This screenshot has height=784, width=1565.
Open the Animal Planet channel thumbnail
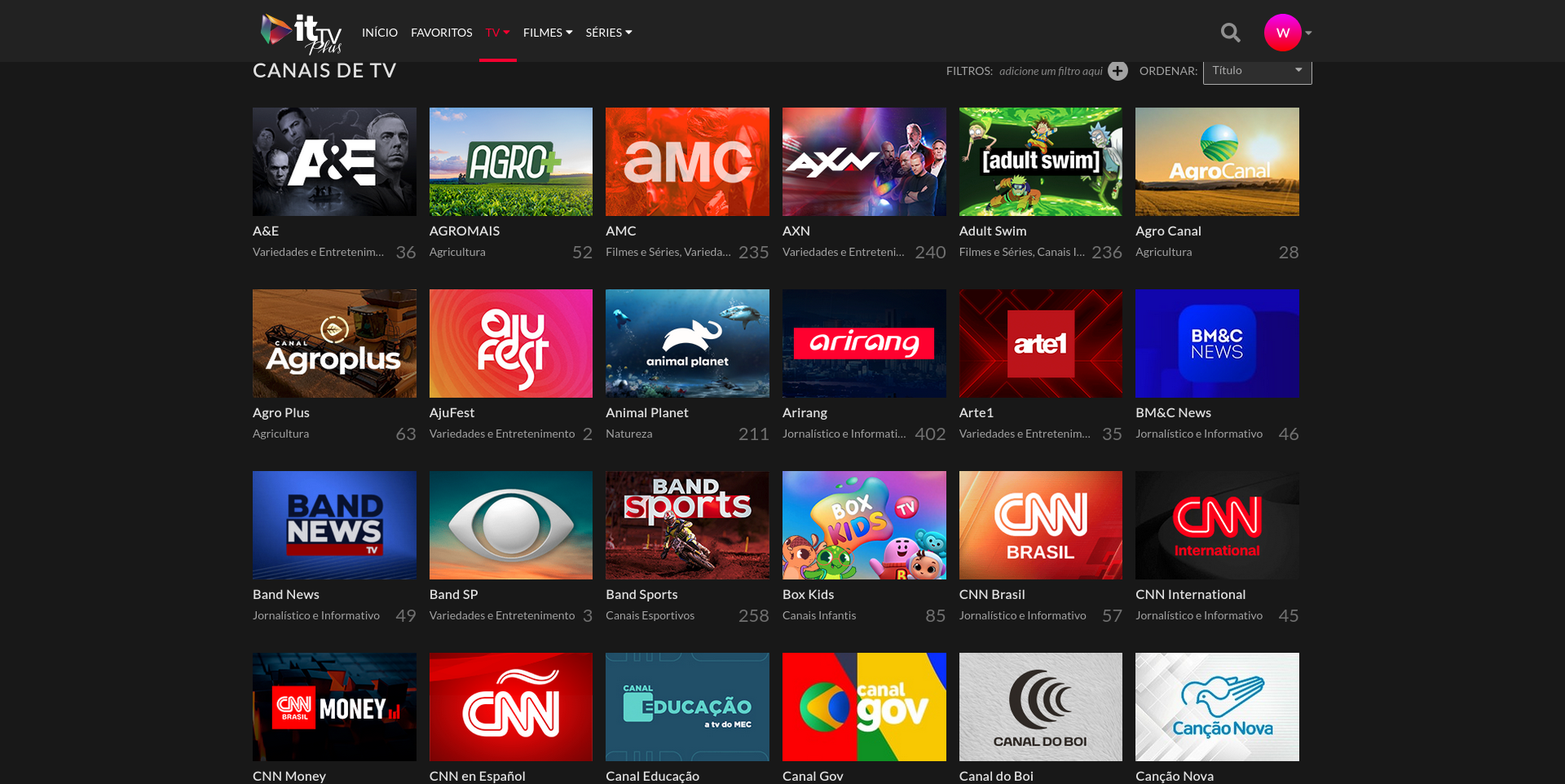(687, 343)
